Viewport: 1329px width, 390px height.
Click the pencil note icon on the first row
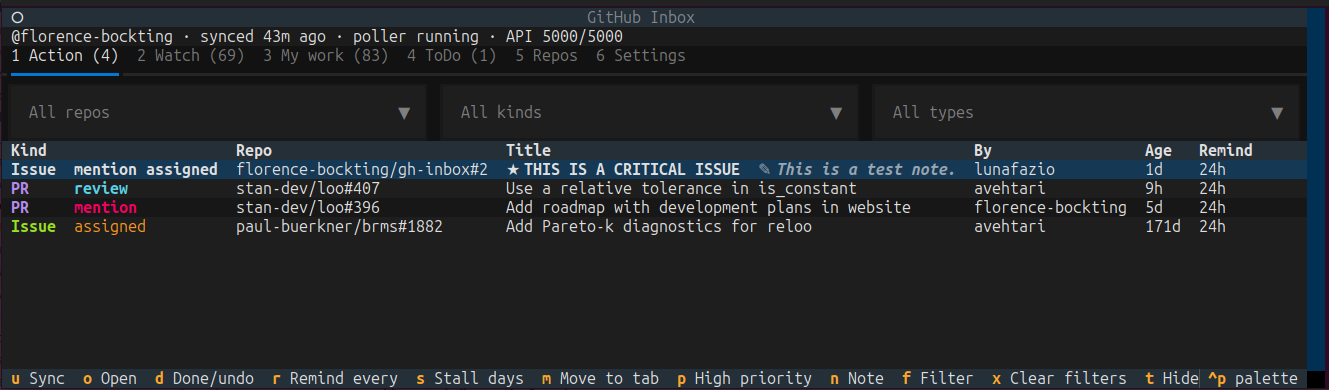pos(765,170)
